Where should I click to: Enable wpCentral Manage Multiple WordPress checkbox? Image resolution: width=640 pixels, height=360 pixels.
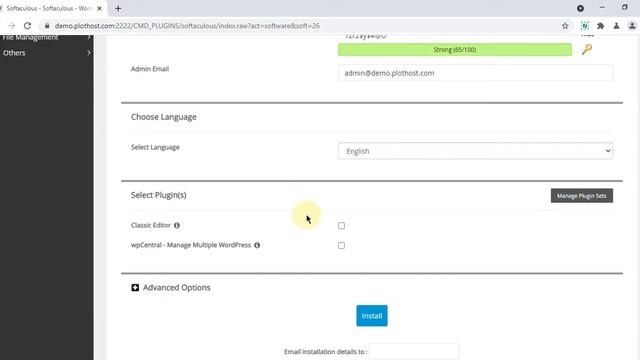tap(341, 246)
